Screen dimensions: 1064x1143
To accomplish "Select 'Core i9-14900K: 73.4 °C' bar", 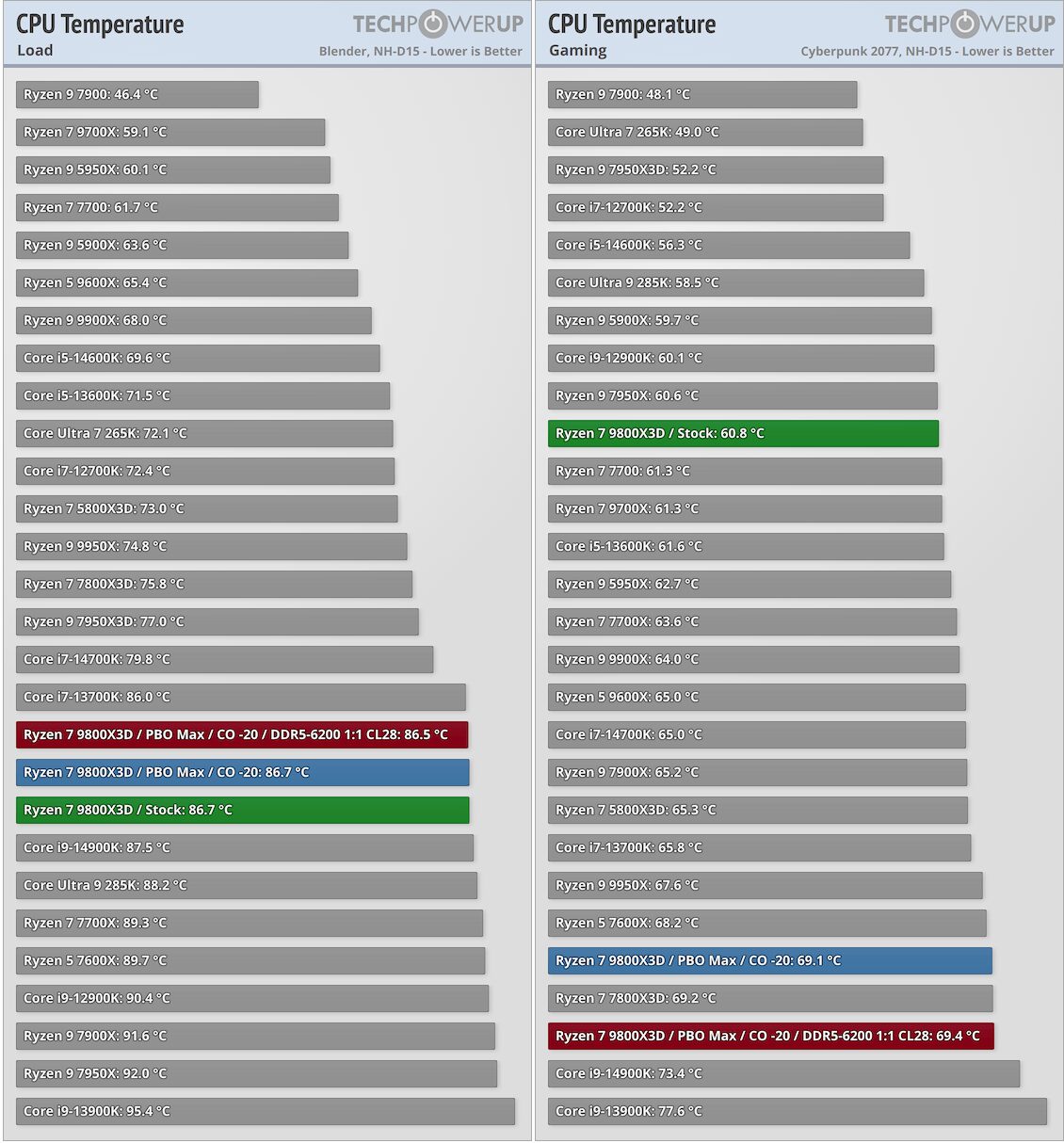I will (x=783, y=1073).
